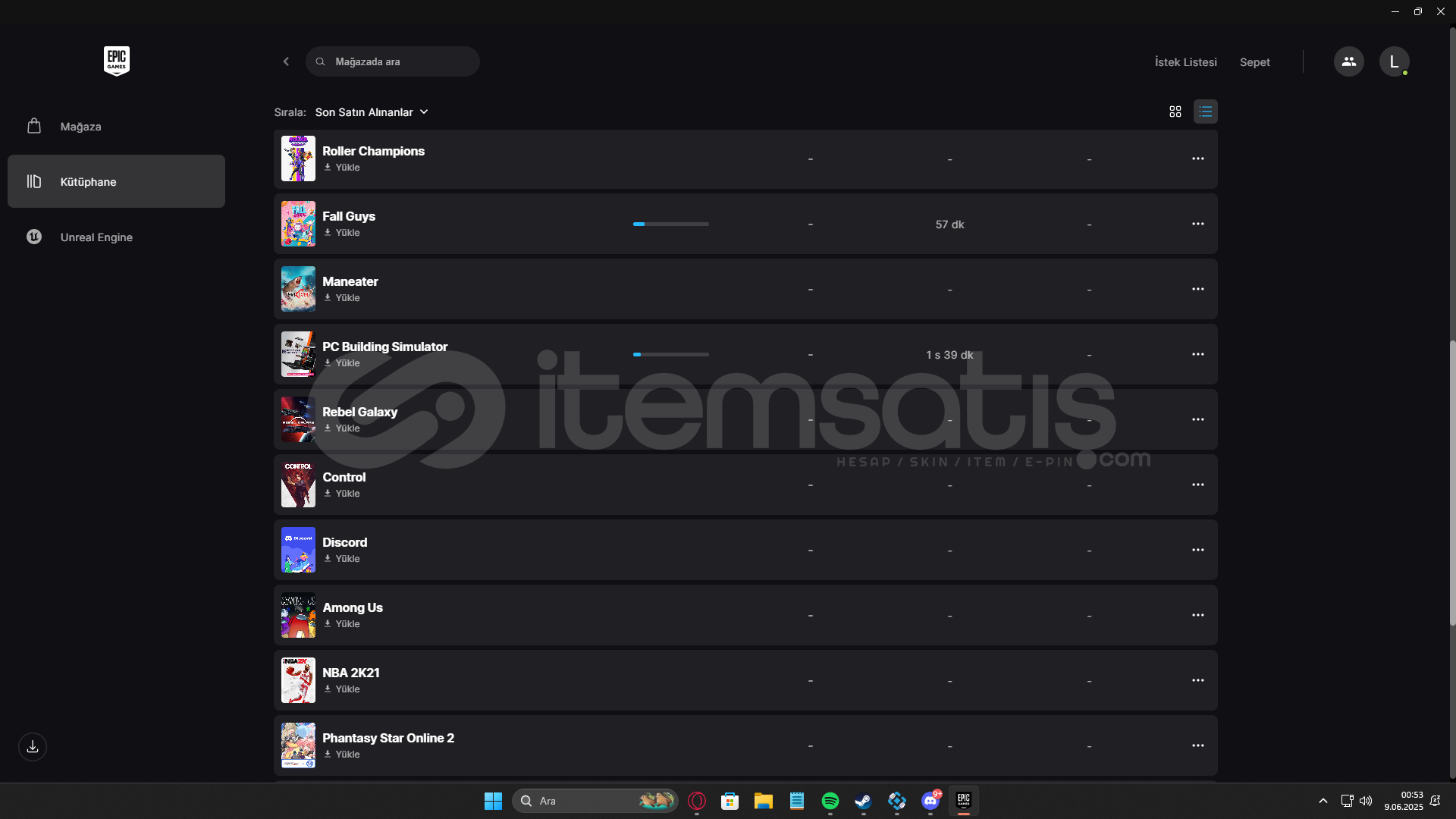Click Fall Guys achievement progress bar

coord(671,224)
